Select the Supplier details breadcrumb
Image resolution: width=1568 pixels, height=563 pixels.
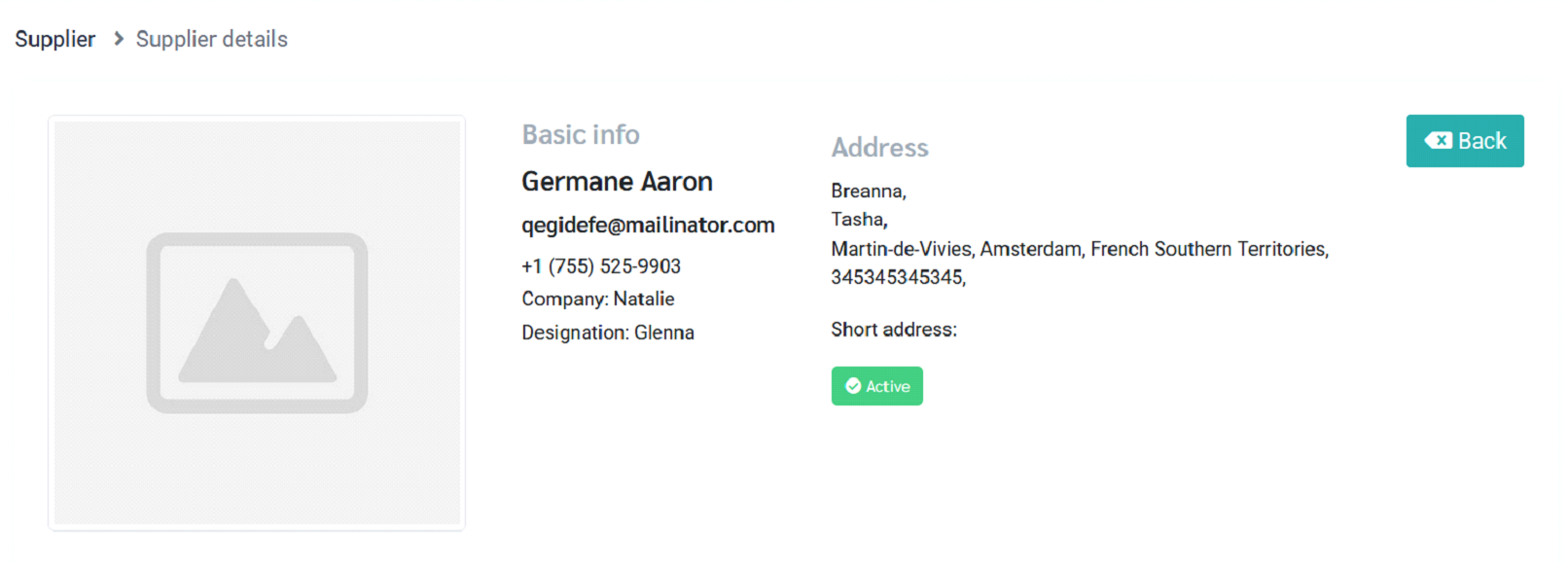click(x=211, y=39)
